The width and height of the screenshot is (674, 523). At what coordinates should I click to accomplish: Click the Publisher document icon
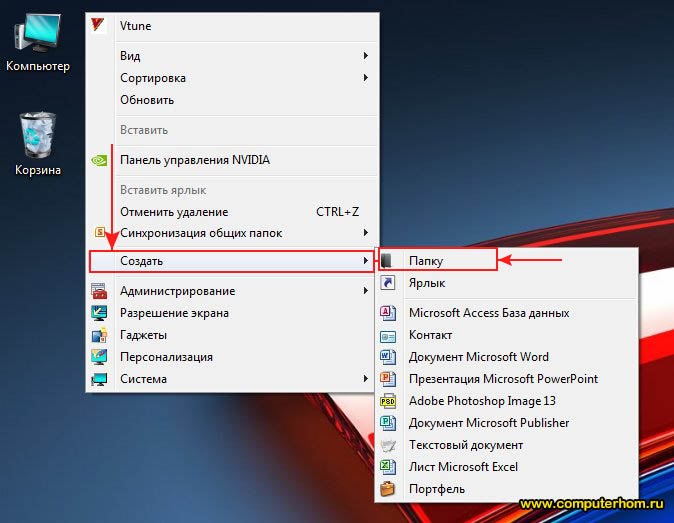pyautogui.click(x=388, y=423)
